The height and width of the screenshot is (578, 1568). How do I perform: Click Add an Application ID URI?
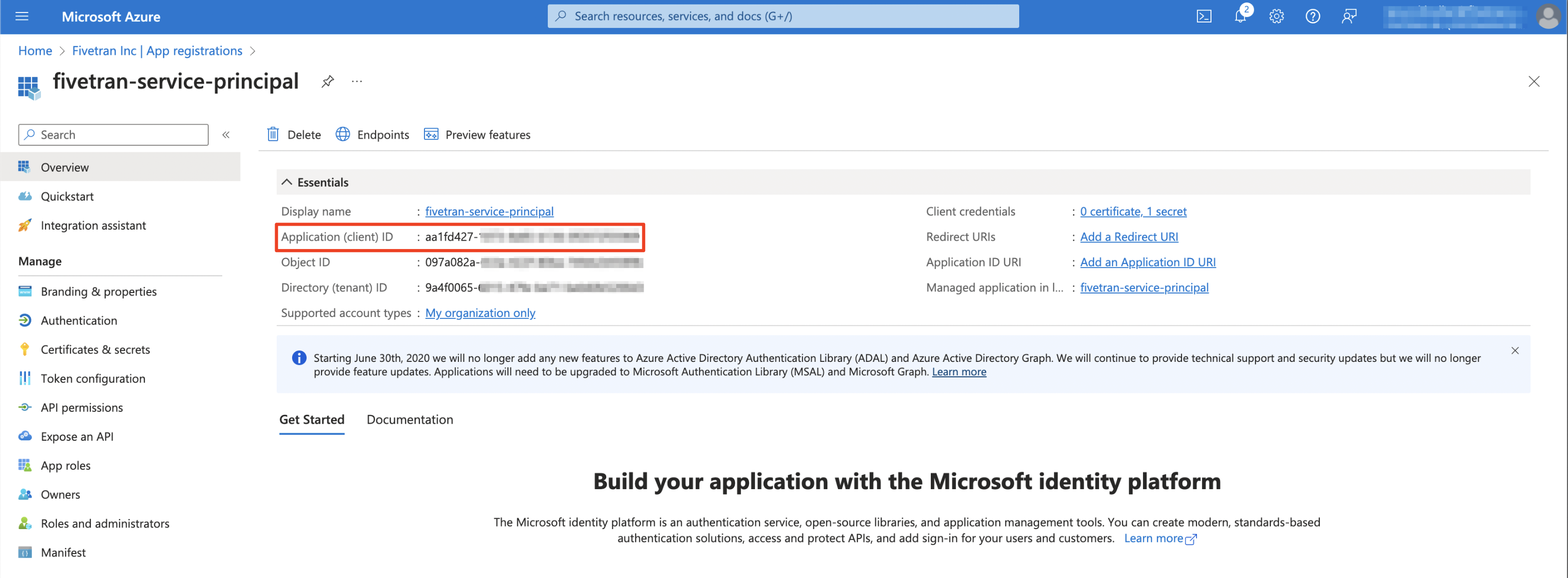[x=1148, y=263]
